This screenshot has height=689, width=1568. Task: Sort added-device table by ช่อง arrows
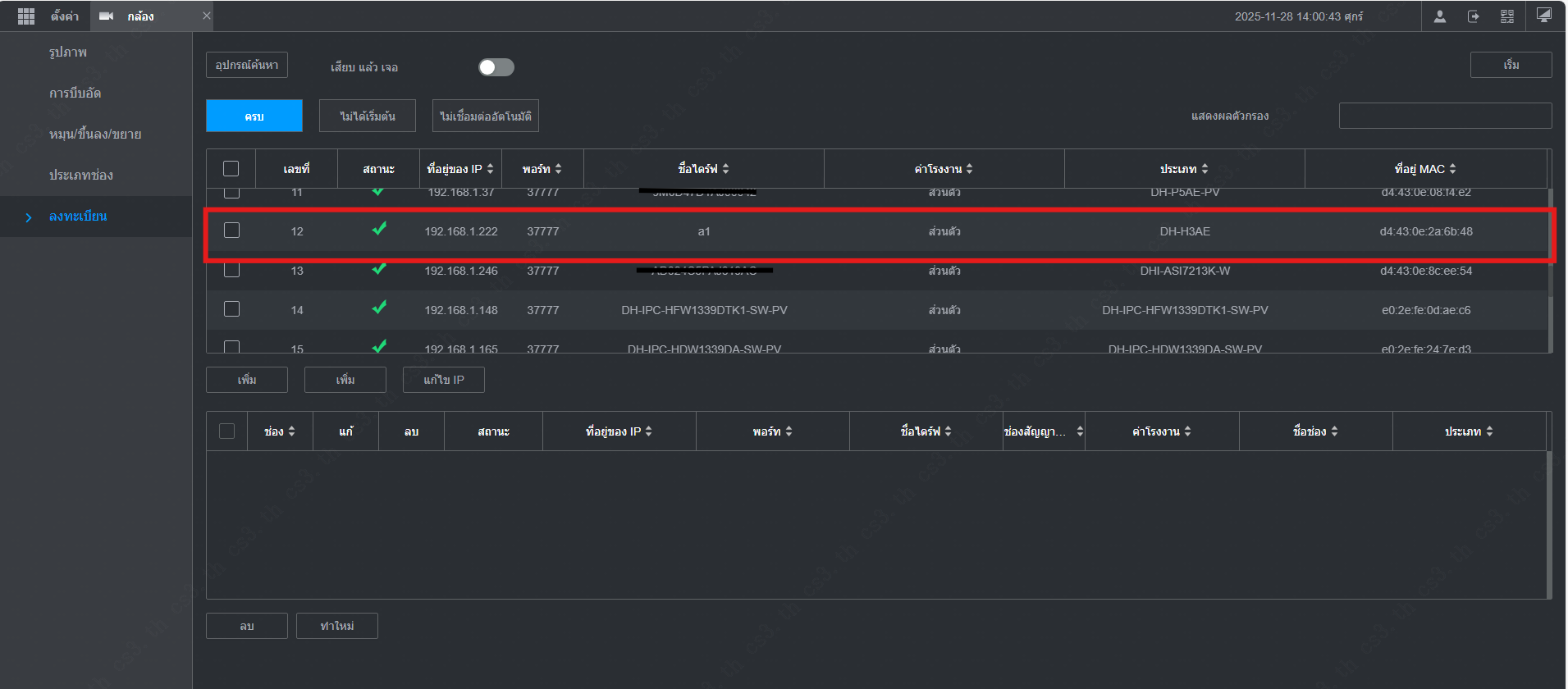tap(291, 431)
